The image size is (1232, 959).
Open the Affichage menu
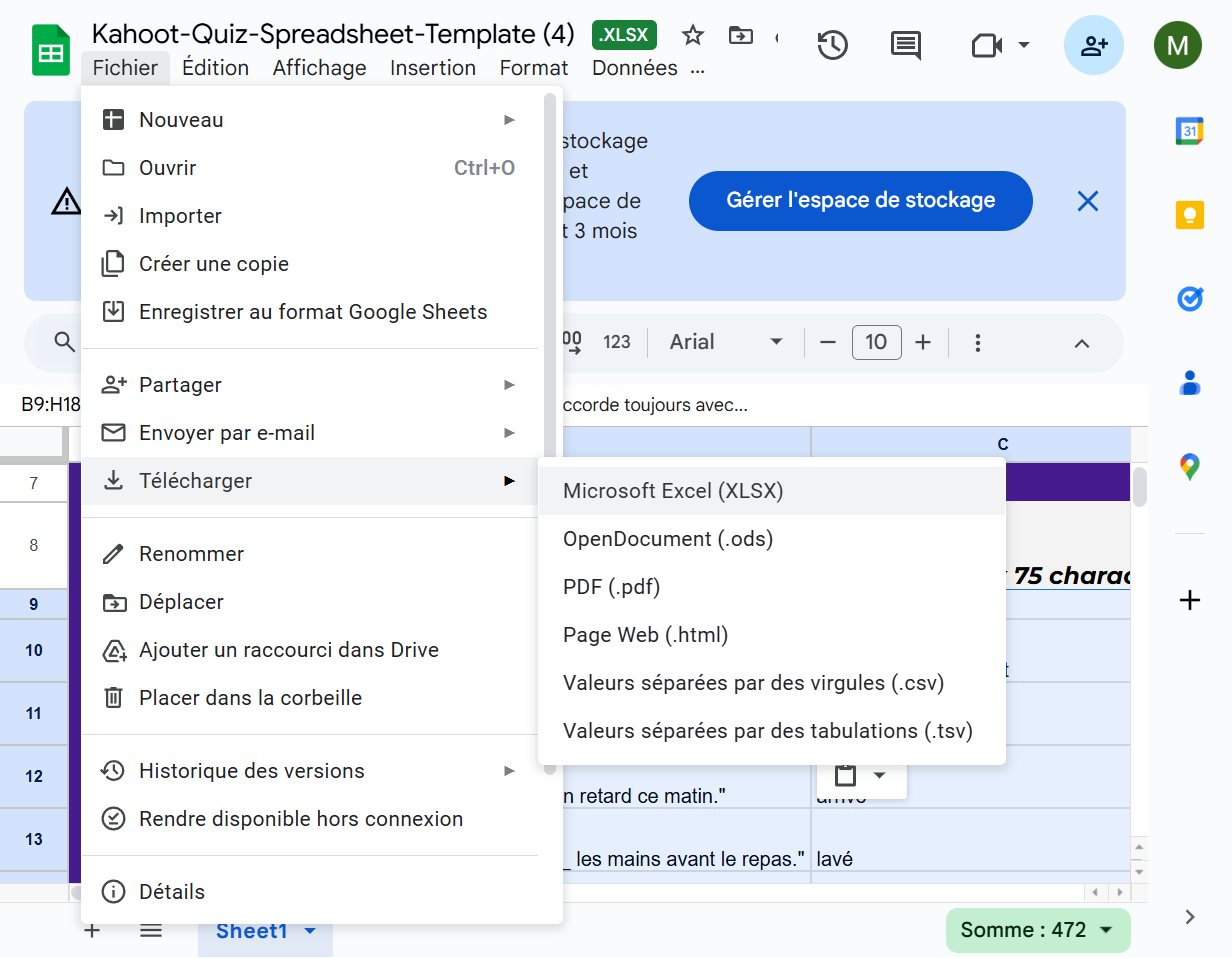pyautogui.click(x=320, y=68)
